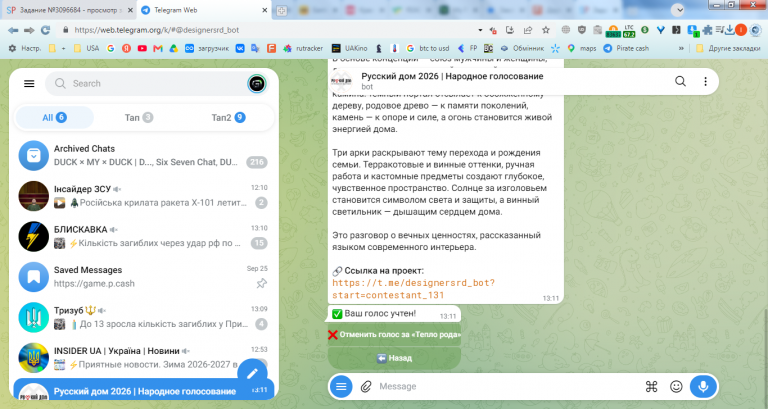This screenshot has width=768, height=409.
Task: Go back in browser history
Action: point(13,30)
